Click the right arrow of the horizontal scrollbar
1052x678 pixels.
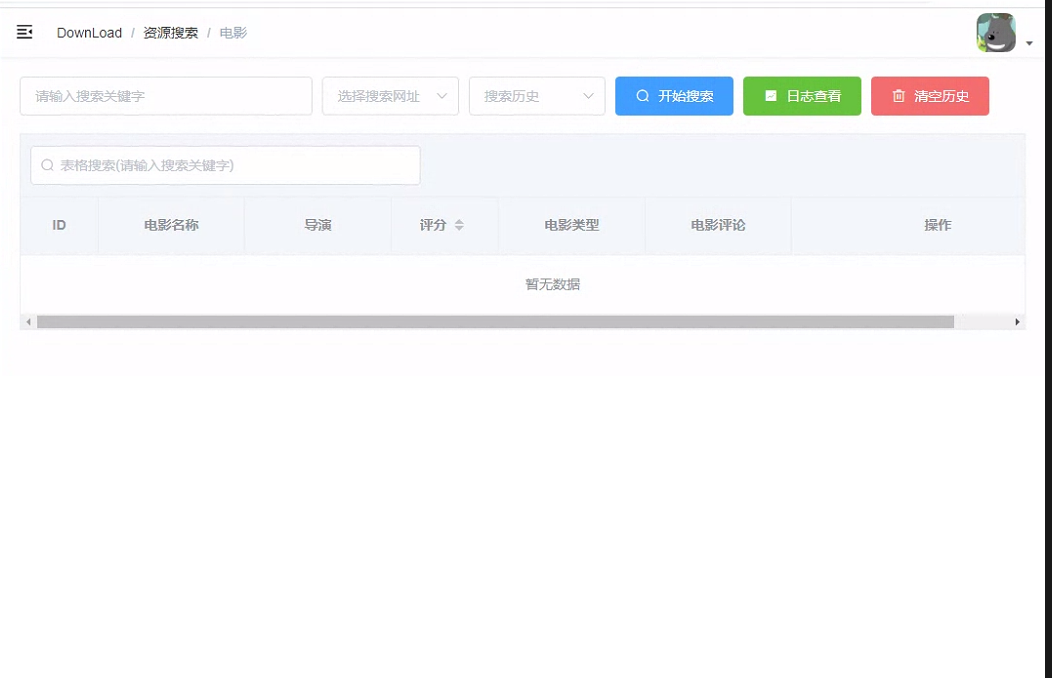[x=1018, y=321]
